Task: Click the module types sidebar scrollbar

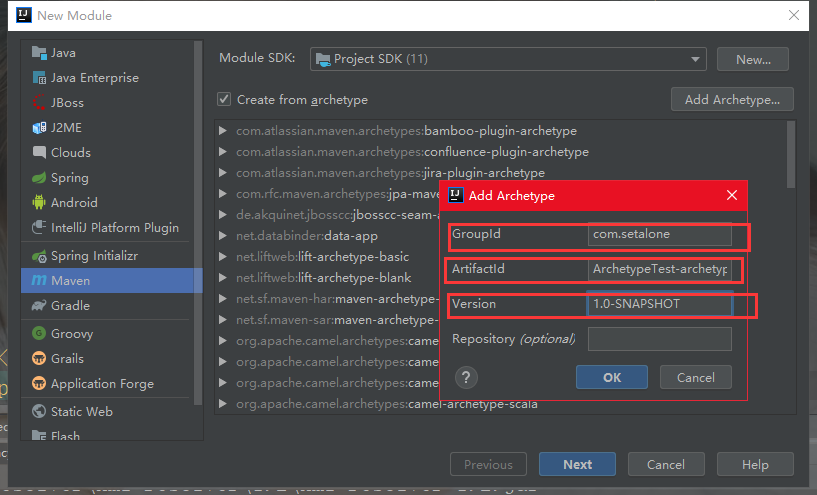Action: [198, 222]
